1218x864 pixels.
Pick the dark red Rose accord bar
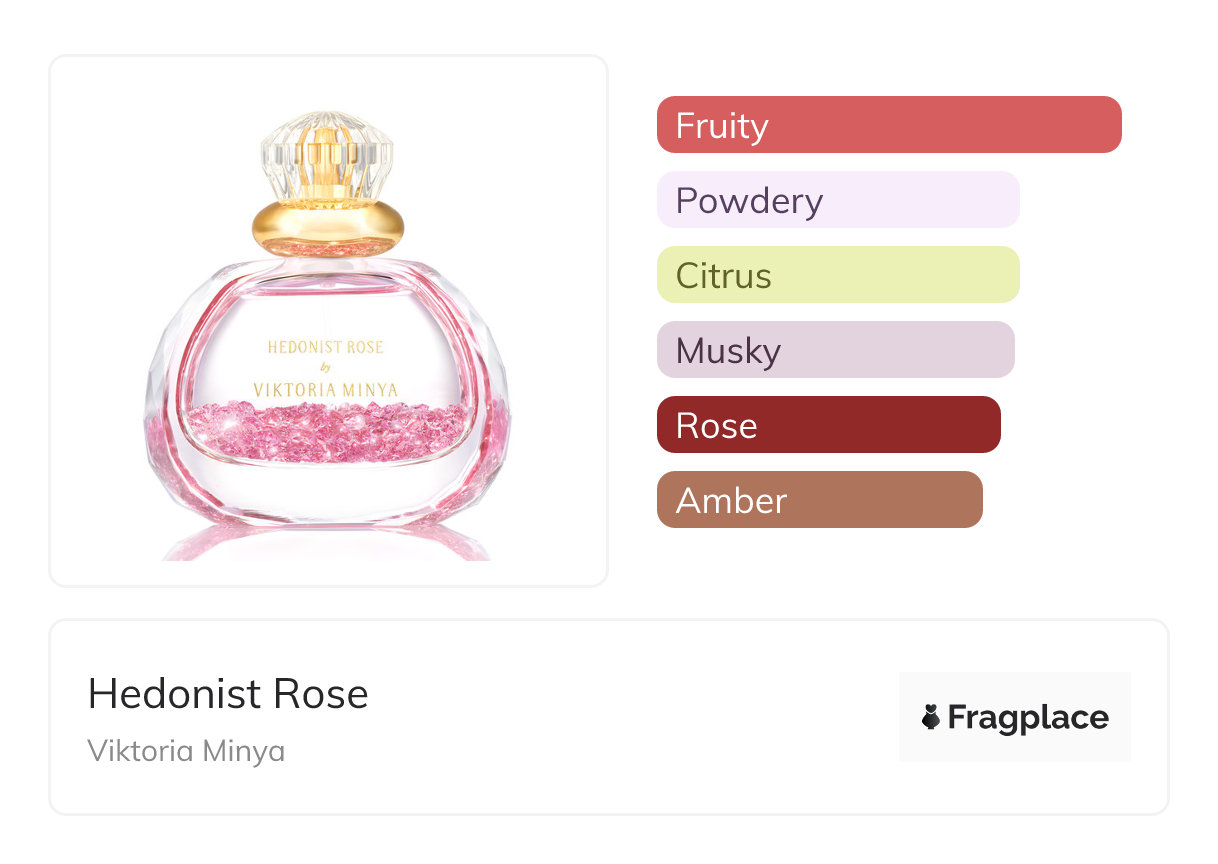(828, 425)
